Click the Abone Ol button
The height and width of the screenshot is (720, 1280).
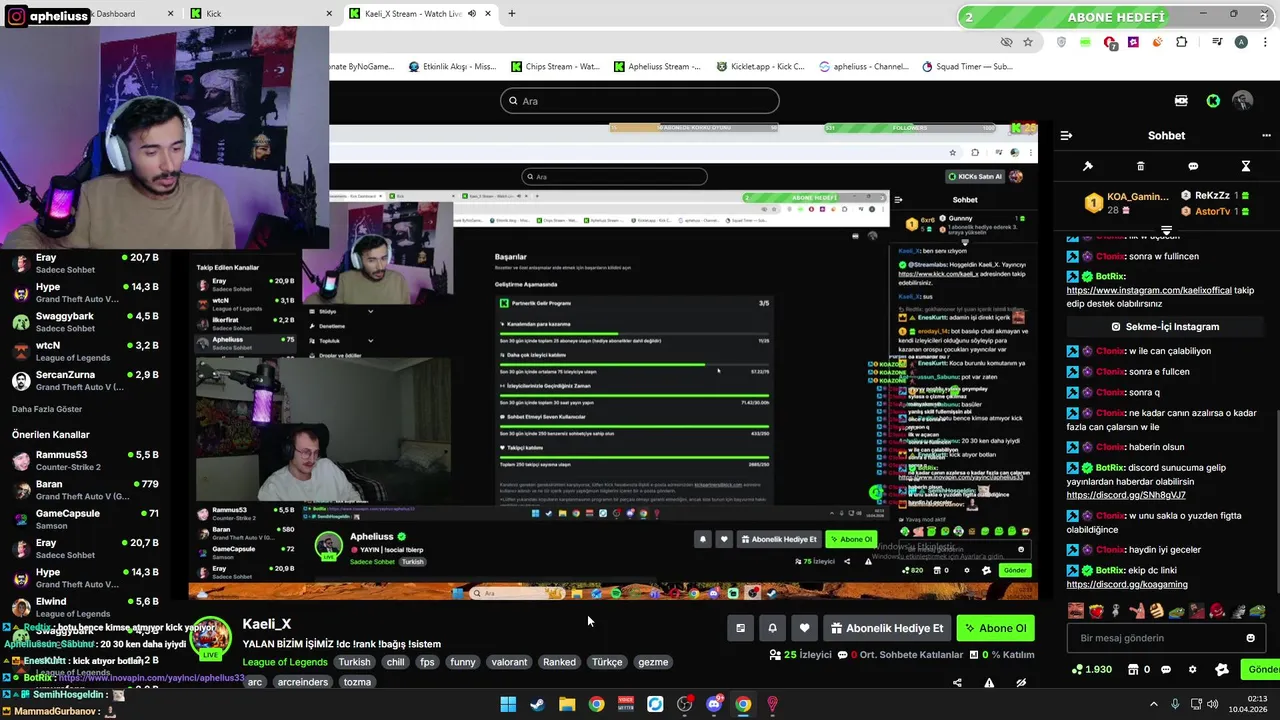(x=996, y=628)
